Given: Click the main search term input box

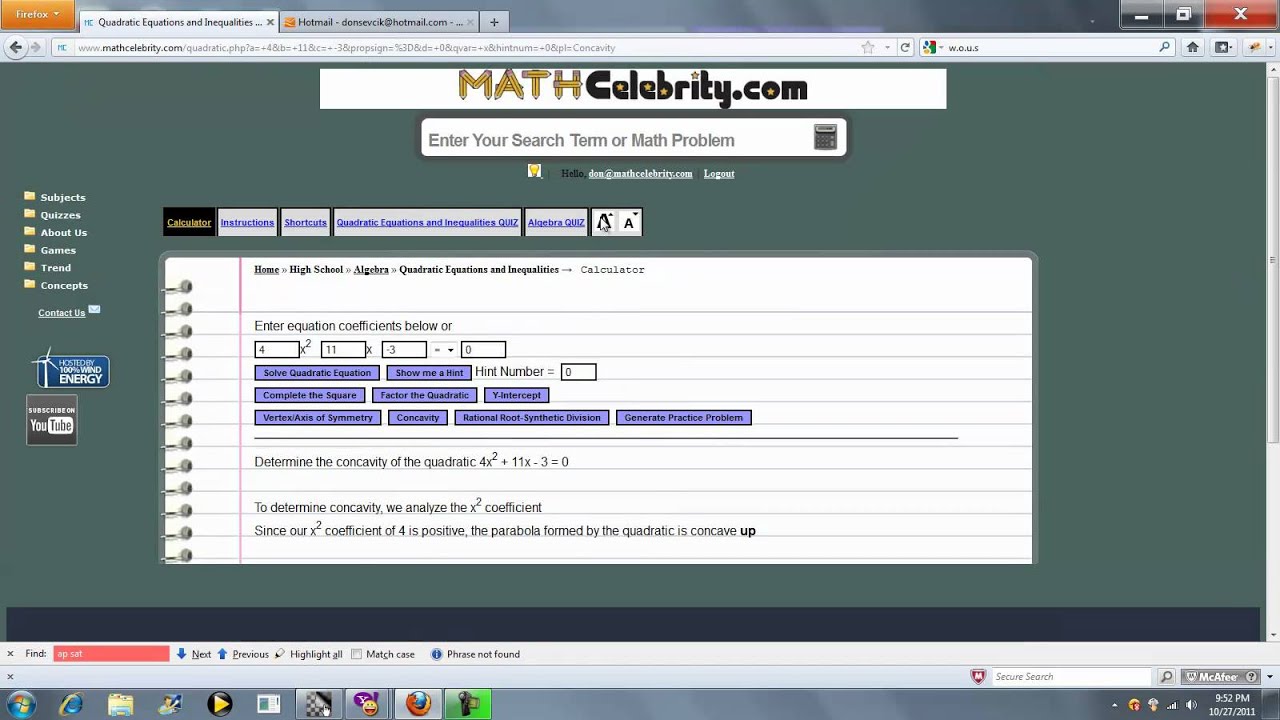Looking at the screenshot, I should point(617,140).
